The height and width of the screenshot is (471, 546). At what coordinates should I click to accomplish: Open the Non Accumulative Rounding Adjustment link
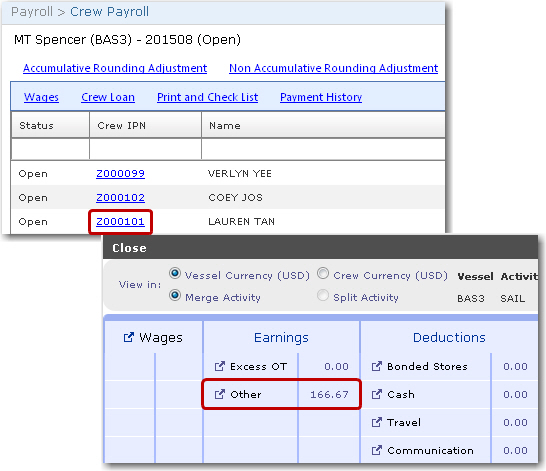click(x=334, y=68)
